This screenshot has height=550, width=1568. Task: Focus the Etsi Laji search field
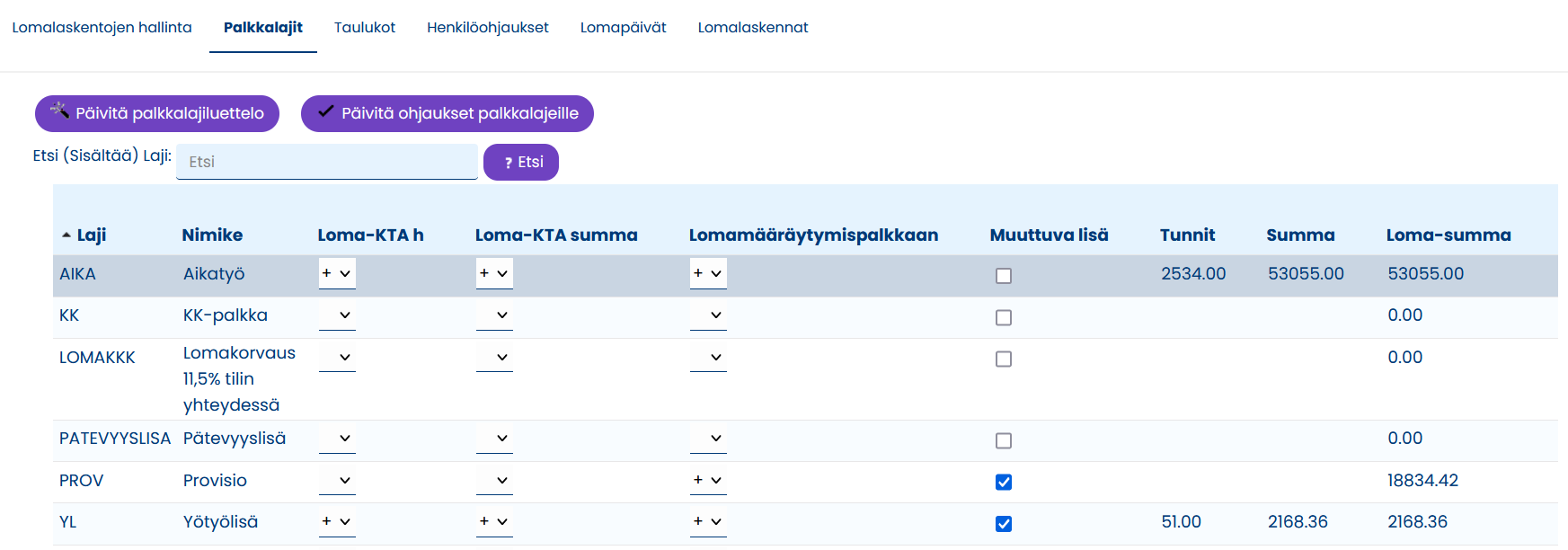point(327,162)
